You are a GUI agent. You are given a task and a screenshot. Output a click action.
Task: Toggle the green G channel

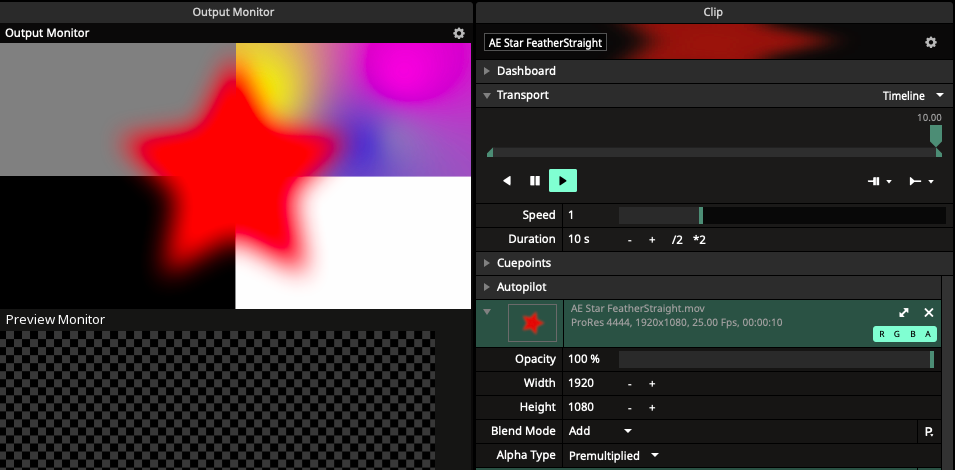pyautogui.click(x=897, y=334)
